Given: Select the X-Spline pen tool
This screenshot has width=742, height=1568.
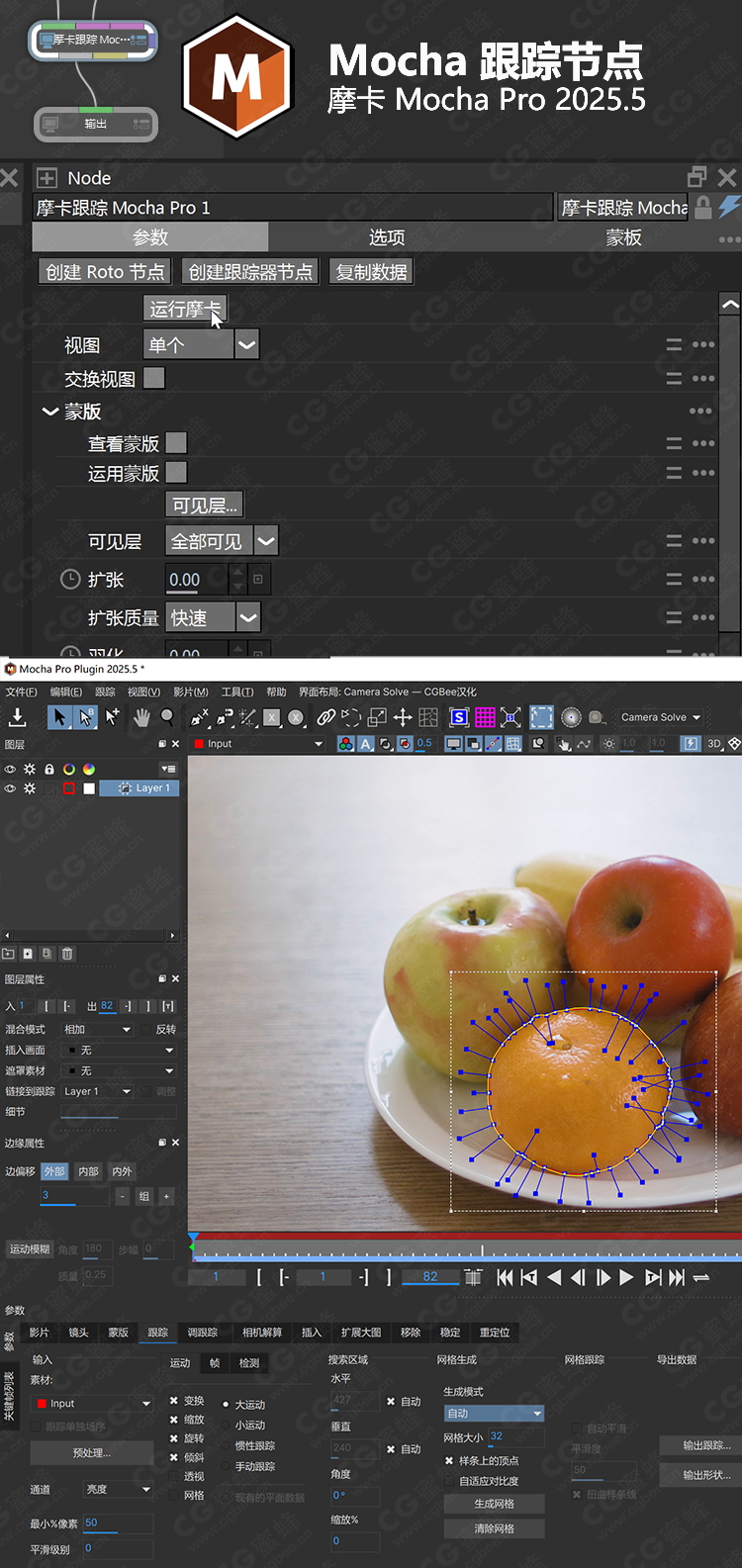Looking at the screenshot, I should [200, 717].
